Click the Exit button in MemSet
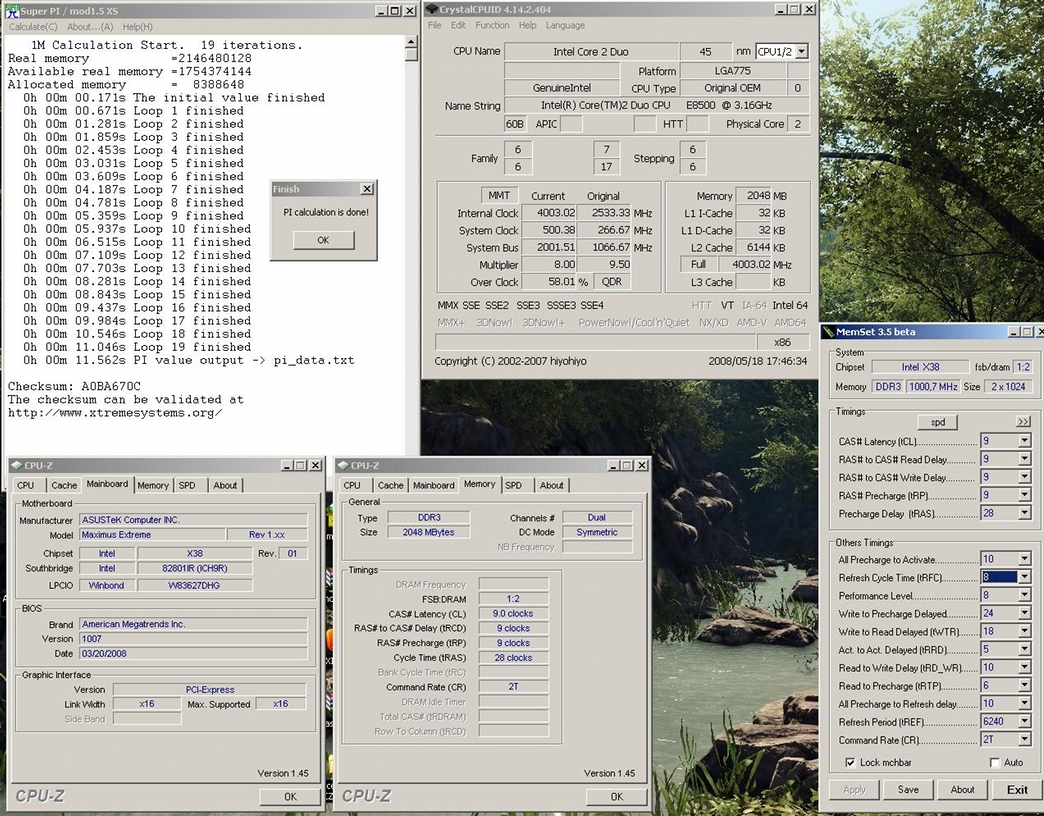 pyautogui.click(x=1016, y=789)
